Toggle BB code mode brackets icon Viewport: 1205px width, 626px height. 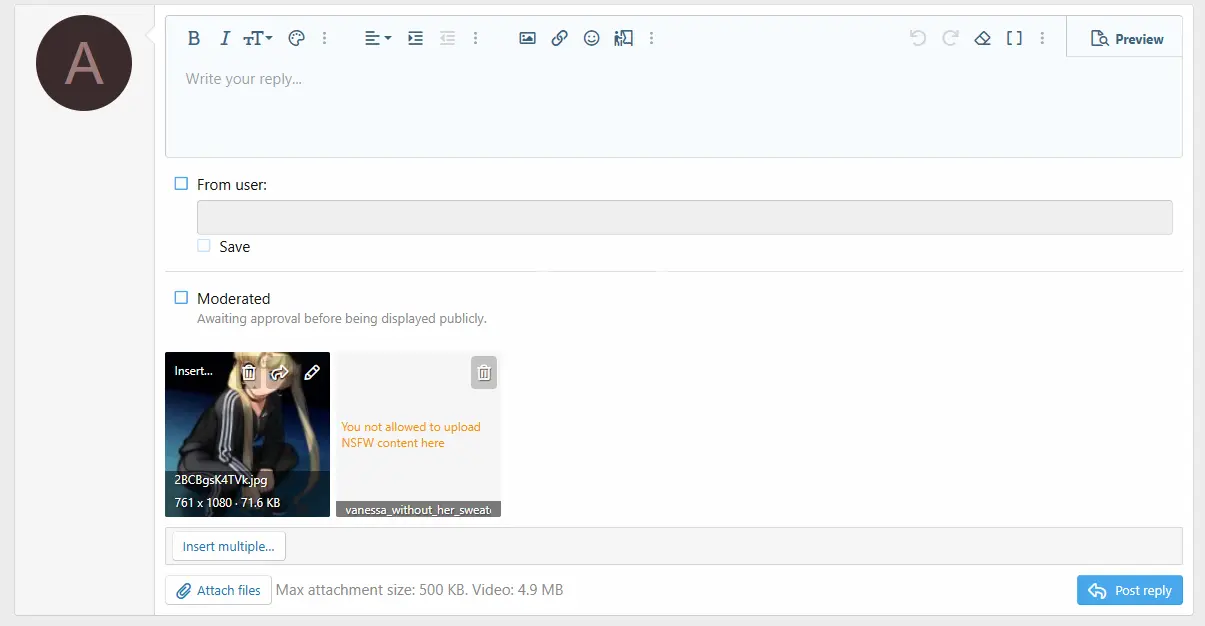click(x=1014, y=38)
